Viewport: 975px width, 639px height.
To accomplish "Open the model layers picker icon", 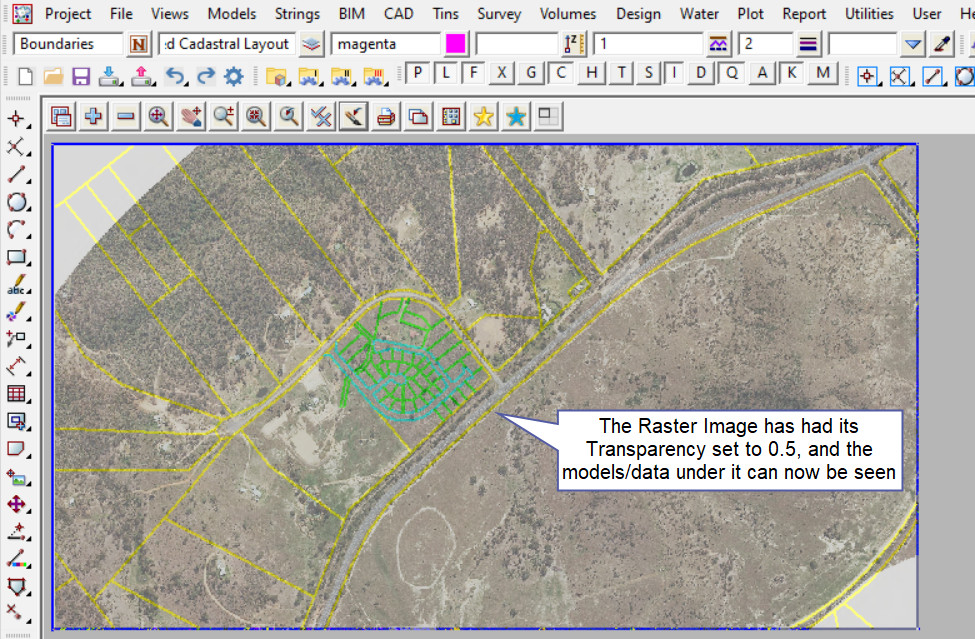I will tap(313, 44).
